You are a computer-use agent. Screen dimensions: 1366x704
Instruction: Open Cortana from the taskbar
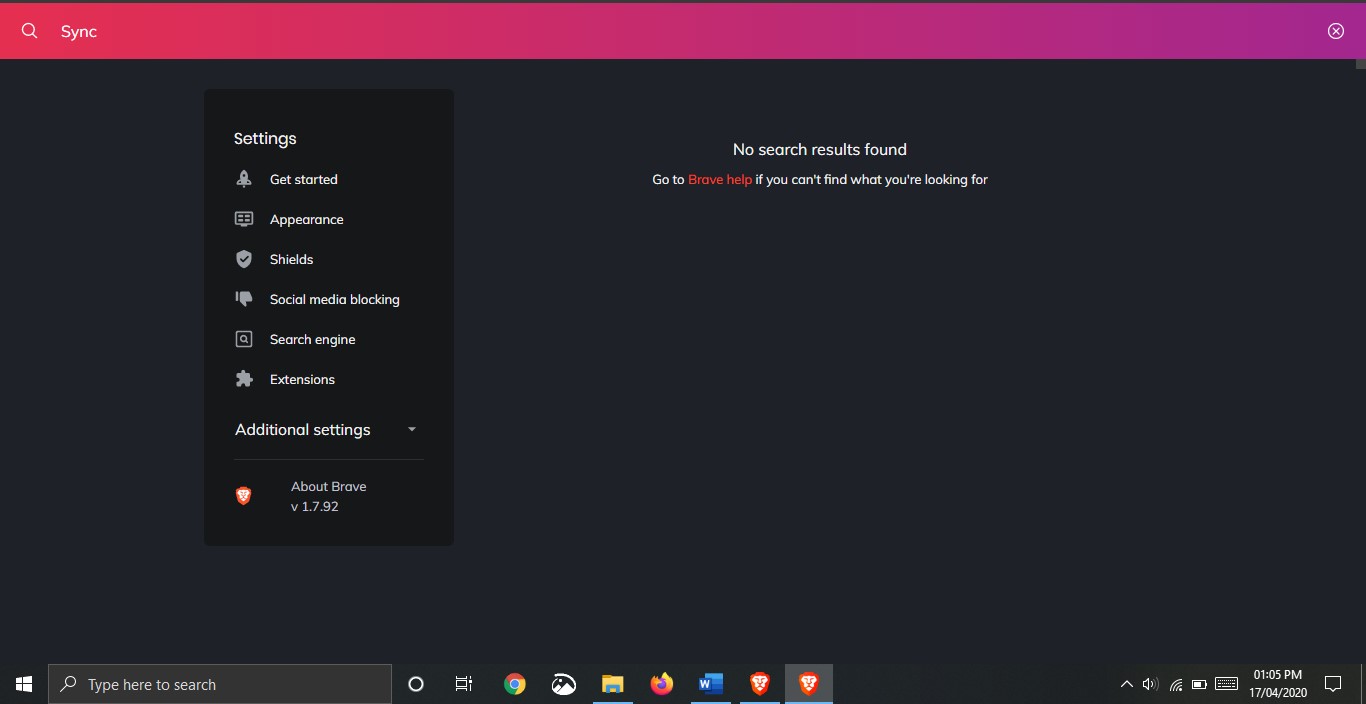point(416,684)
